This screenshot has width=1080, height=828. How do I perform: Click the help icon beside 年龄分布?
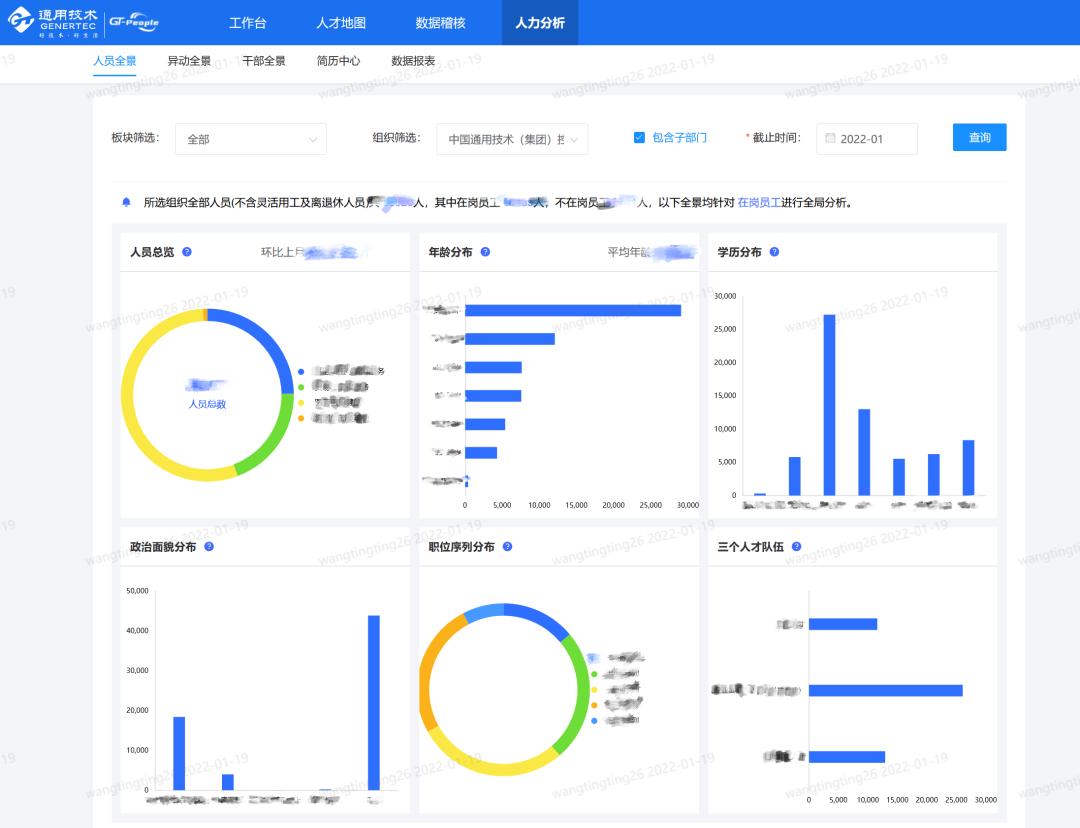[x=485, y=252]
